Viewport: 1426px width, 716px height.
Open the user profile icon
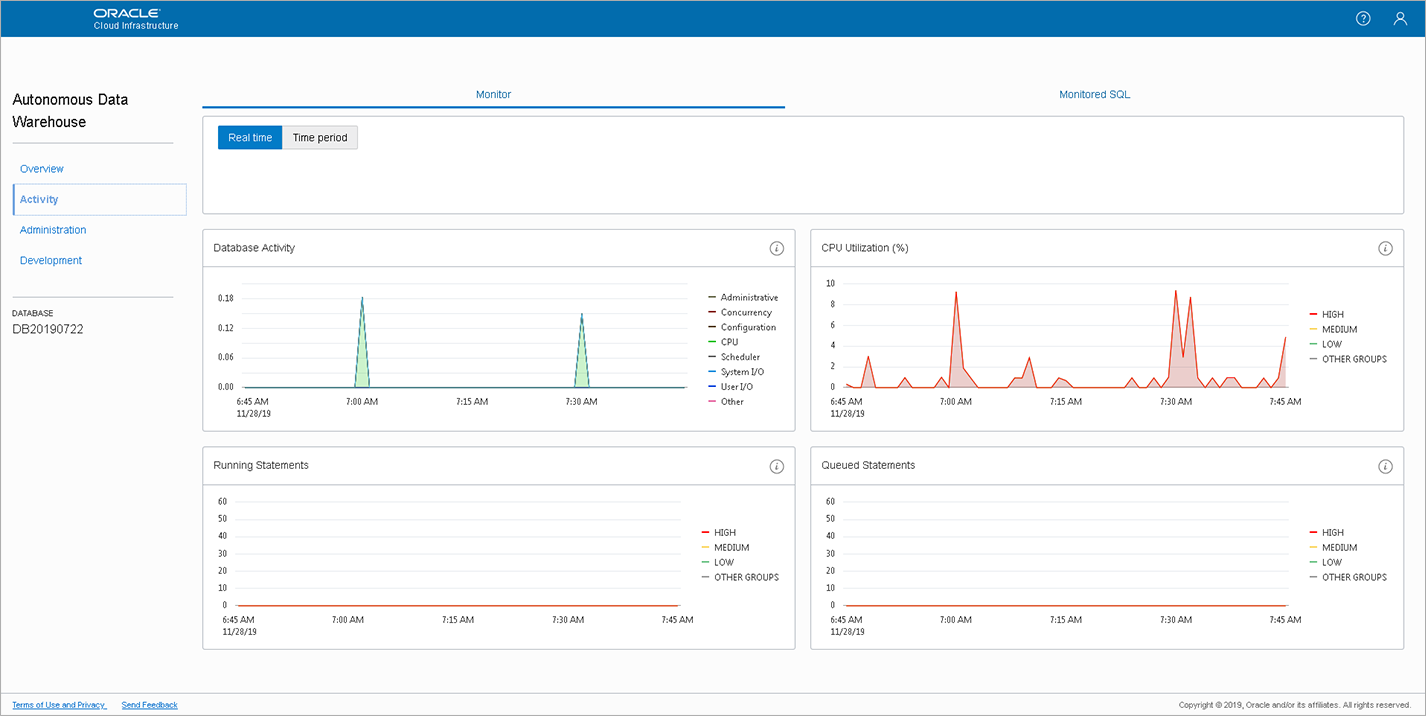[x=1400, y=18]
